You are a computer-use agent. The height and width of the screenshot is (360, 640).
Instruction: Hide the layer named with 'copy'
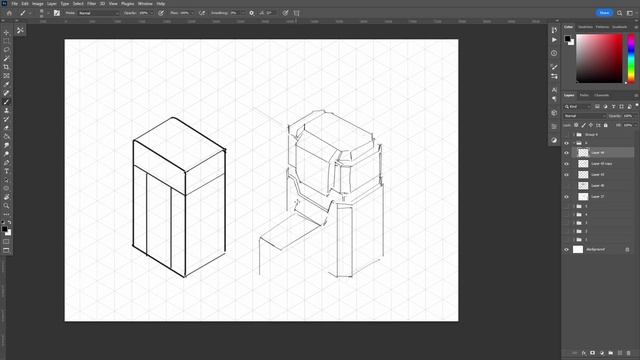coord(566,164)
